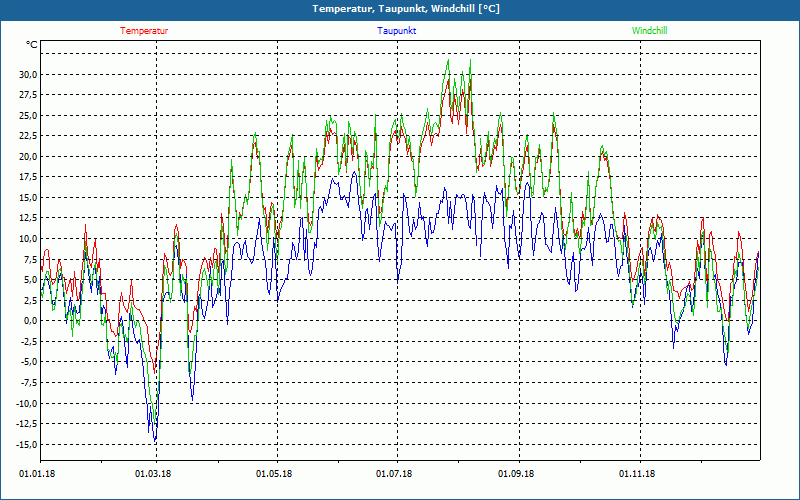Click the 0,0 y-axis value
800x500 pixels.
pos(31,321)
